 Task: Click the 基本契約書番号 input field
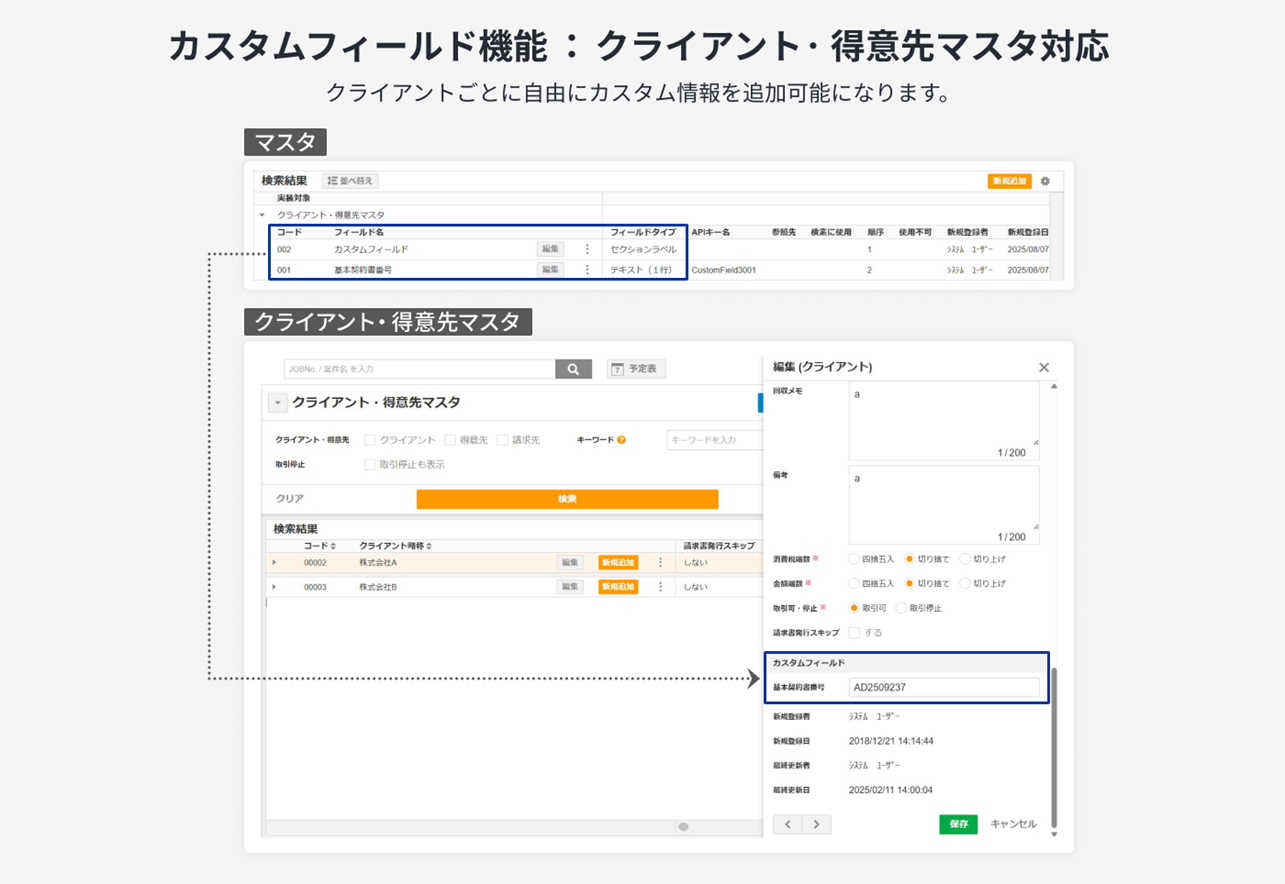point(944,688)
